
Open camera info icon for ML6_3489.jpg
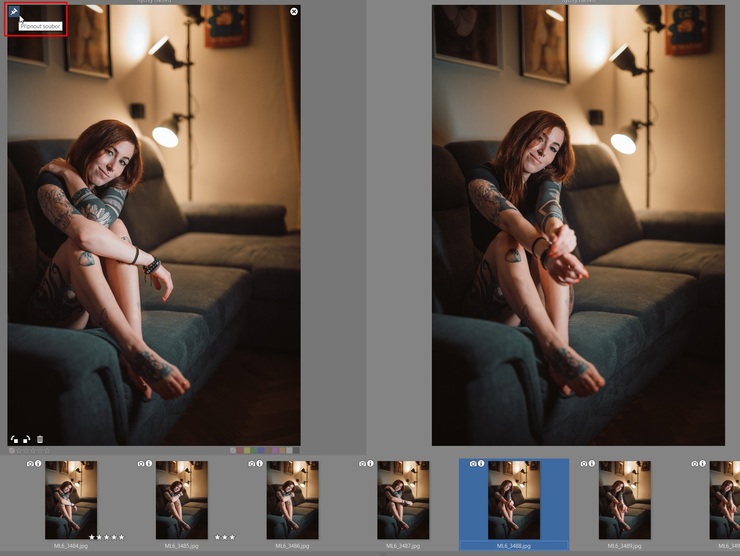click(x=584, y=463)
